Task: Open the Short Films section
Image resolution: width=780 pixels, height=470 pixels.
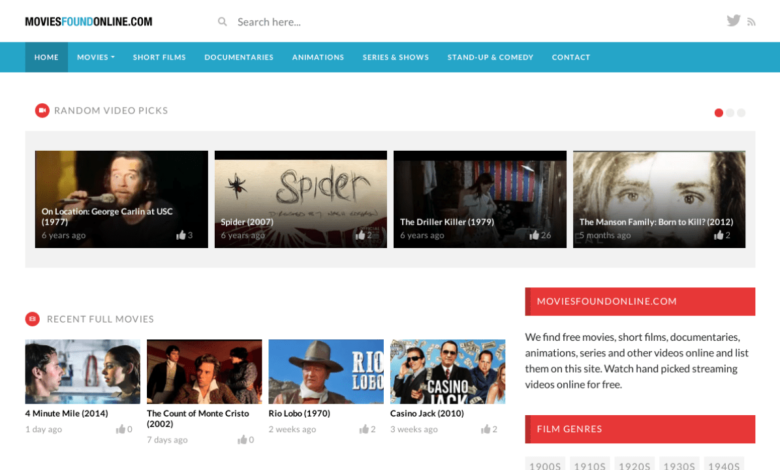Action: point(159,57)
